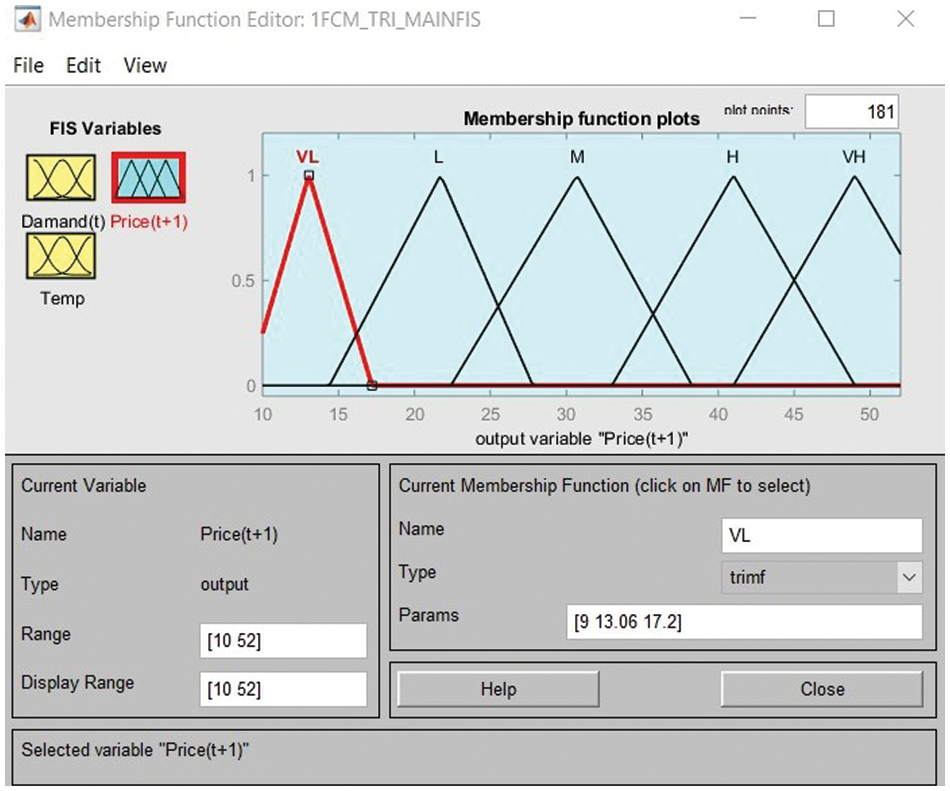Select the VL membership function peak marker
Viewport: 950px width, 791px height.
tap(309, 176)
